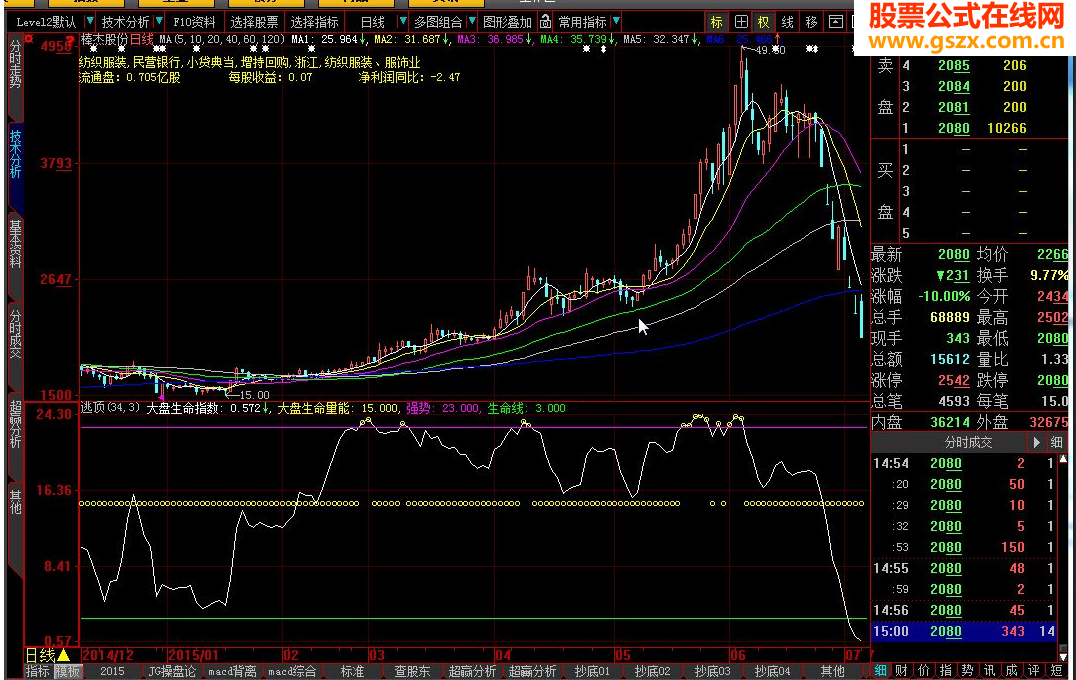Select the 势 trend icon at bottom right

pyautogui.click(x=966, y=670)
